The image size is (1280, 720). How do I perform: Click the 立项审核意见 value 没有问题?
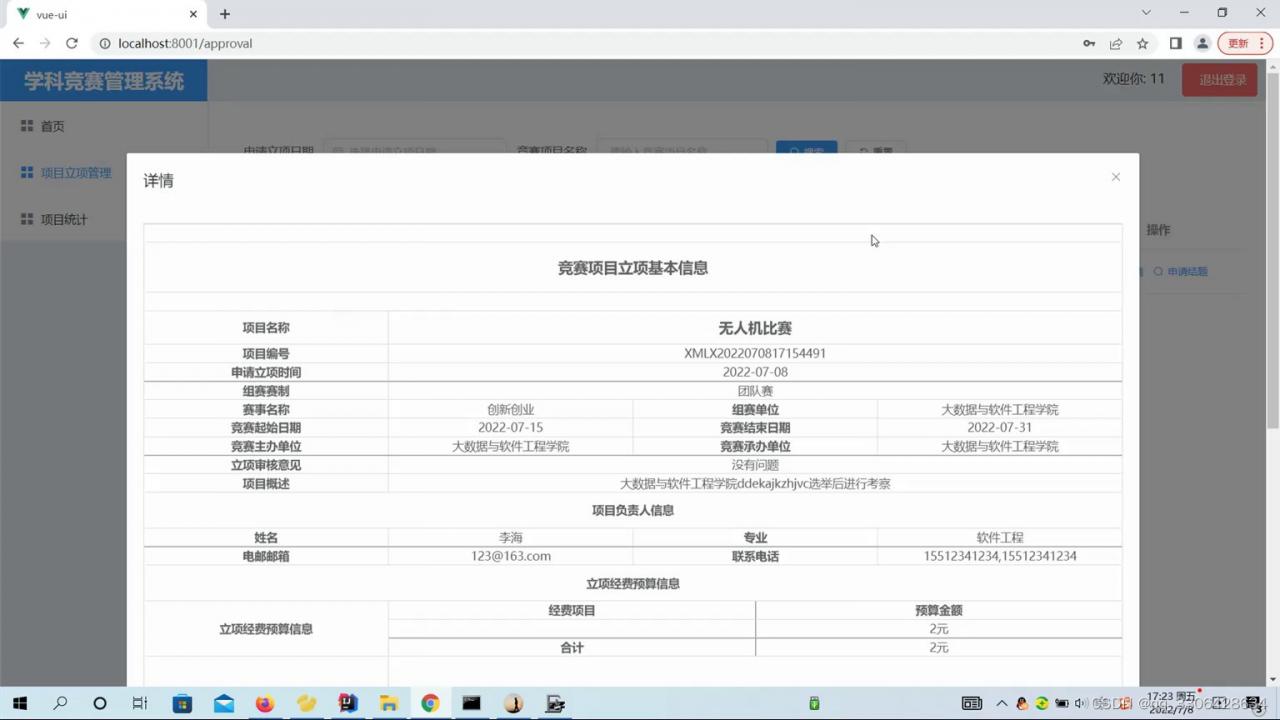[x=755, y=465]
